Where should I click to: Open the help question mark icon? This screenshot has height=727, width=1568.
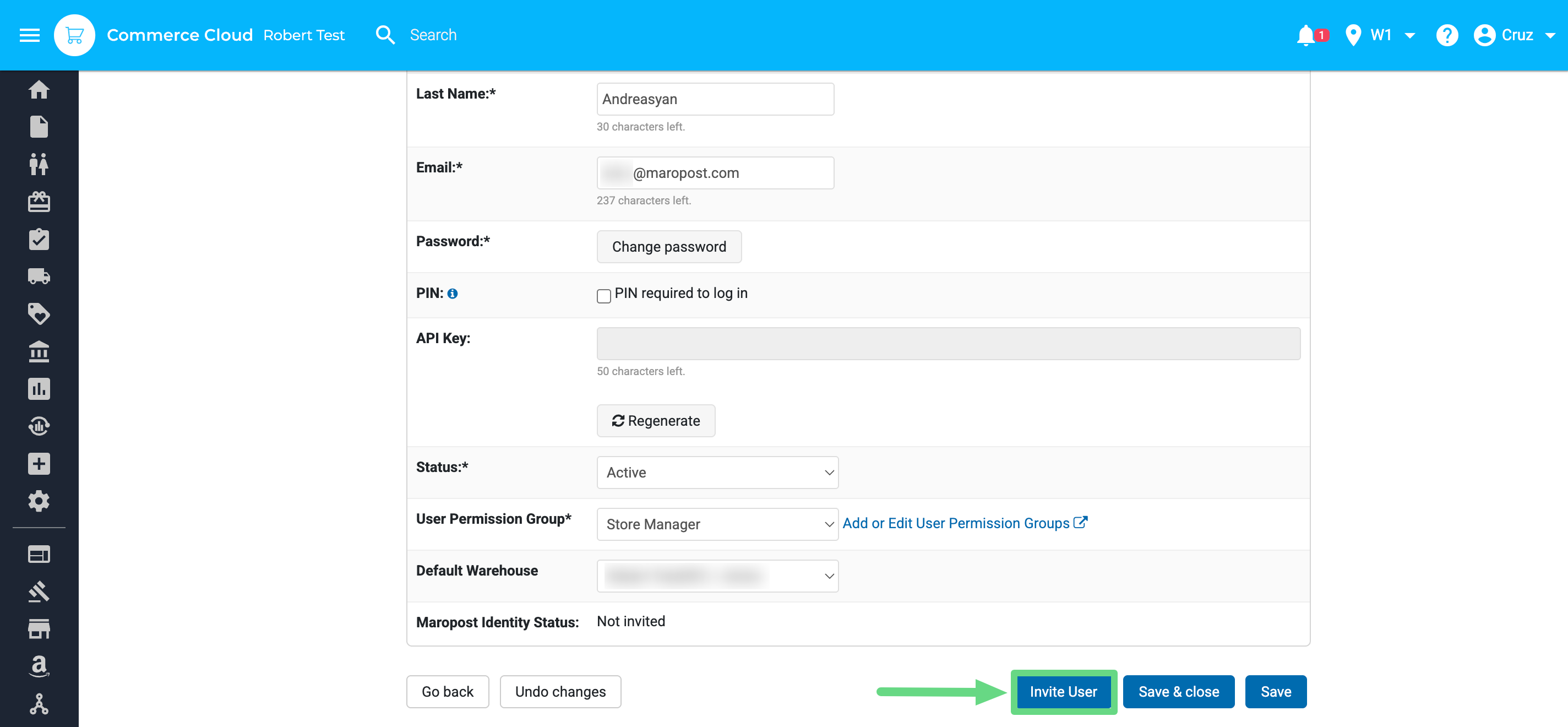tap(1446, 35)
